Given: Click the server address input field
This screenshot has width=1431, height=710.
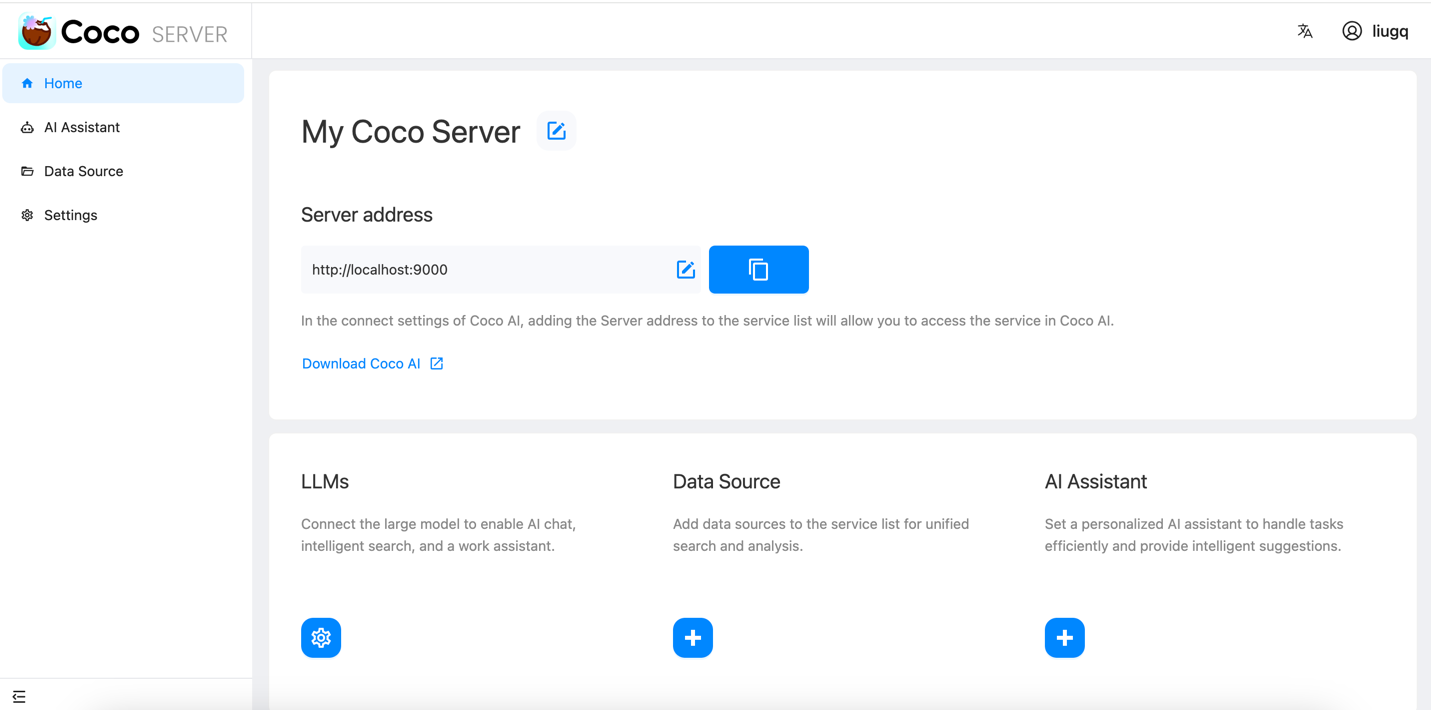Looking at the screenshot, I should click(x=480, y=269).
